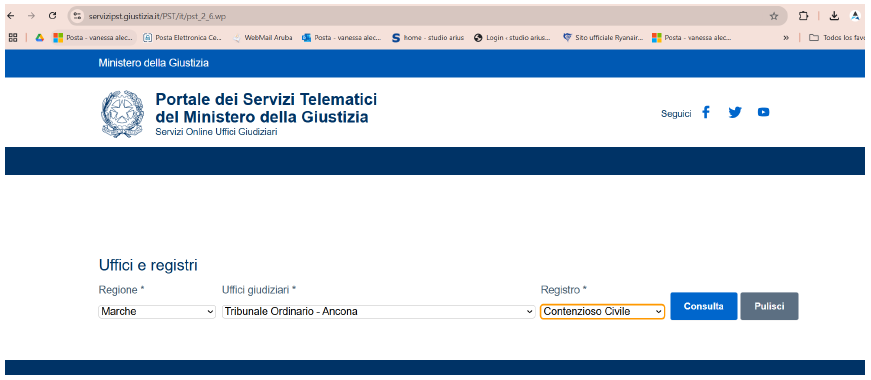Show more bookmarks with the chevron
Screen dimensions: 871x380
pos(786,38)
